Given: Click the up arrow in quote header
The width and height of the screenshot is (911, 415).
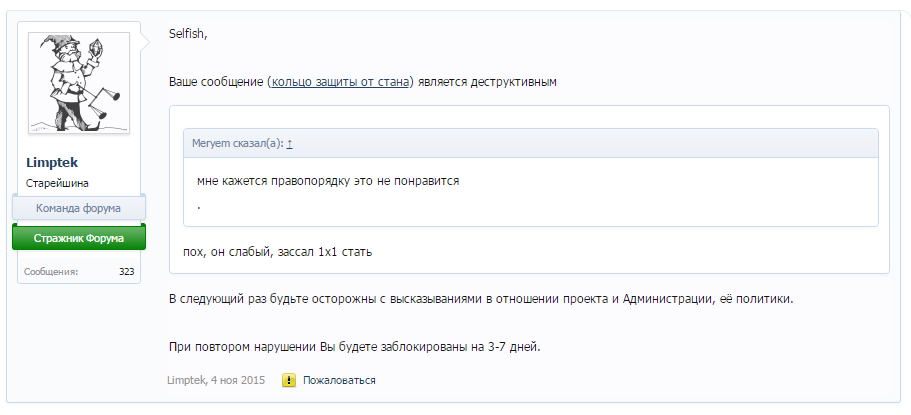Looking at the screenshot, I should tap(289, 143).
